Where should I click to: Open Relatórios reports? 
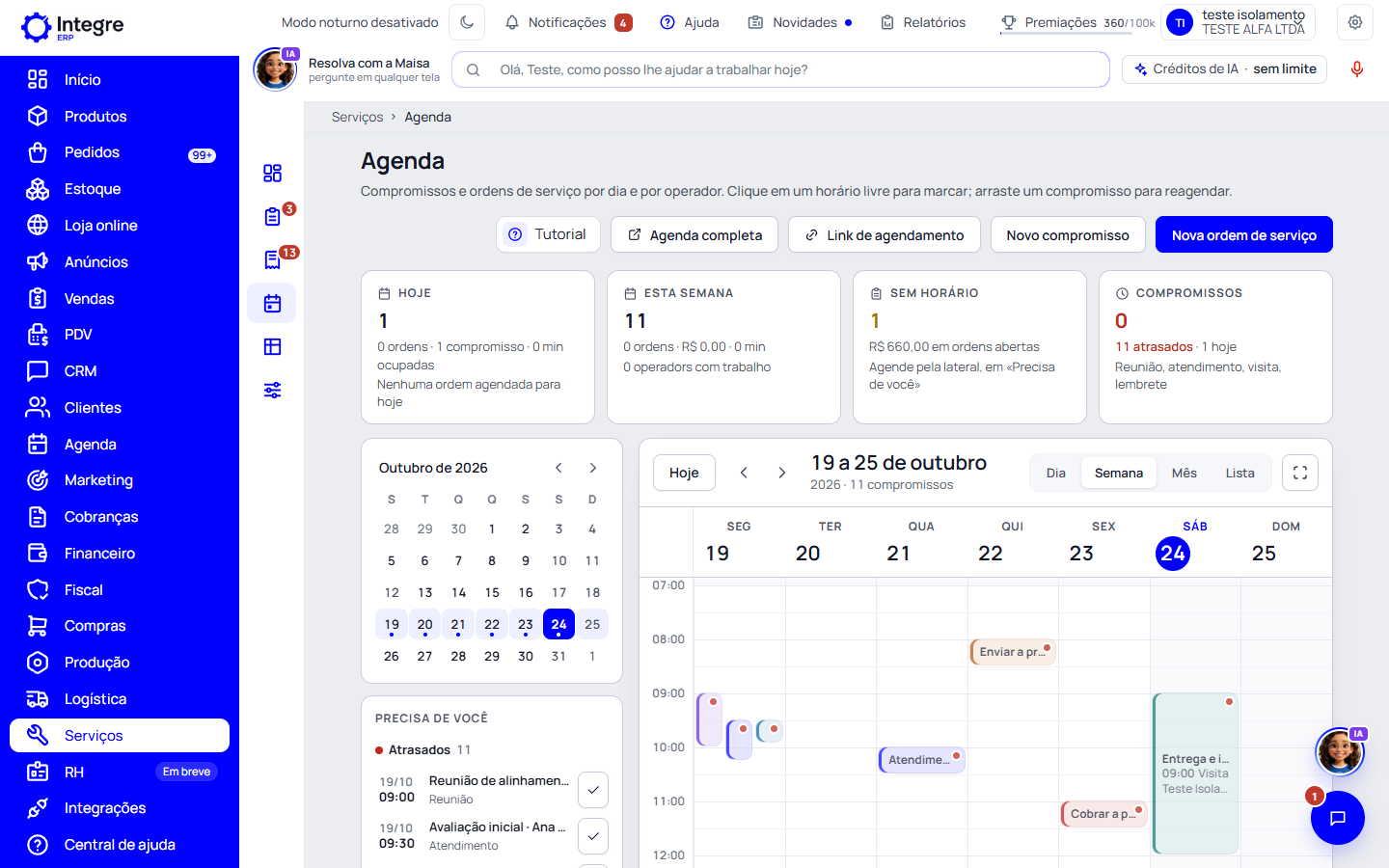click(923, 22)
